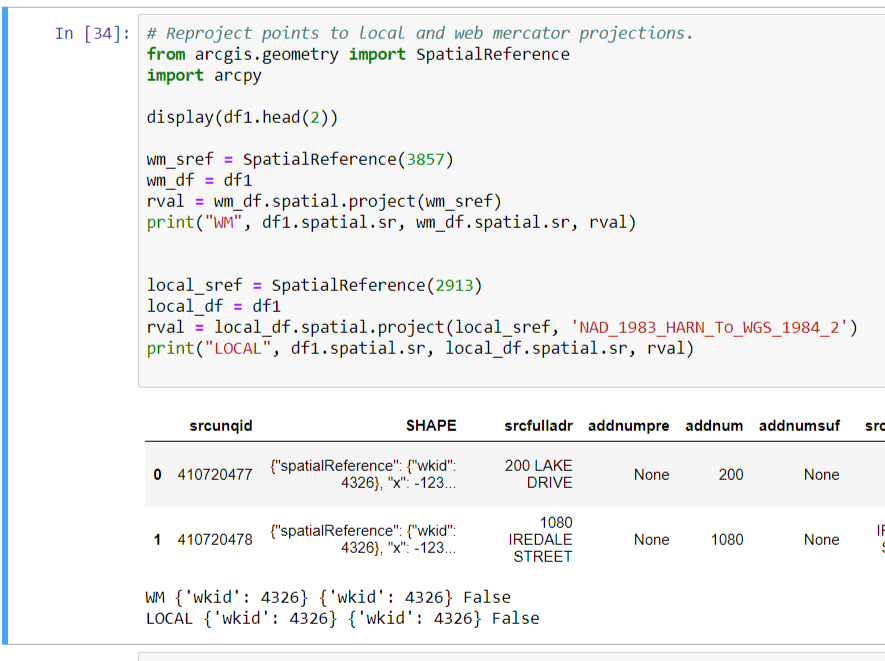The width and height of the screenshot is (885, 661).
Task: Click the SHAPE column header
Action: pyautogui.click(x=431, y=426)
